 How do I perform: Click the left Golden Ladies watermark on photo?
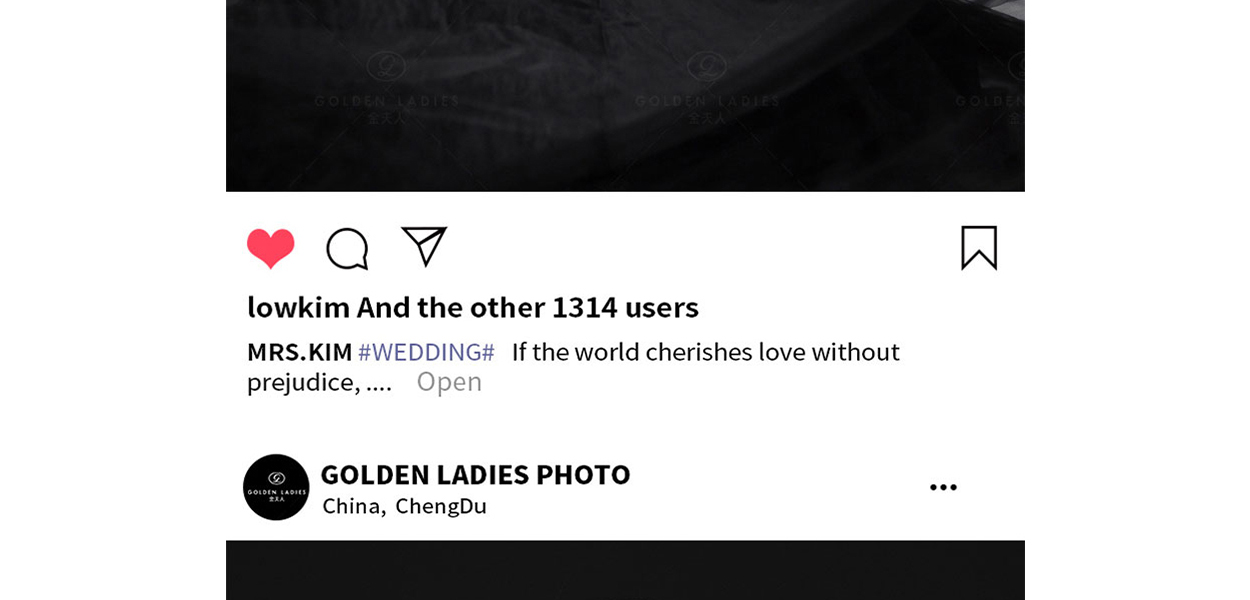coord(386,88)
